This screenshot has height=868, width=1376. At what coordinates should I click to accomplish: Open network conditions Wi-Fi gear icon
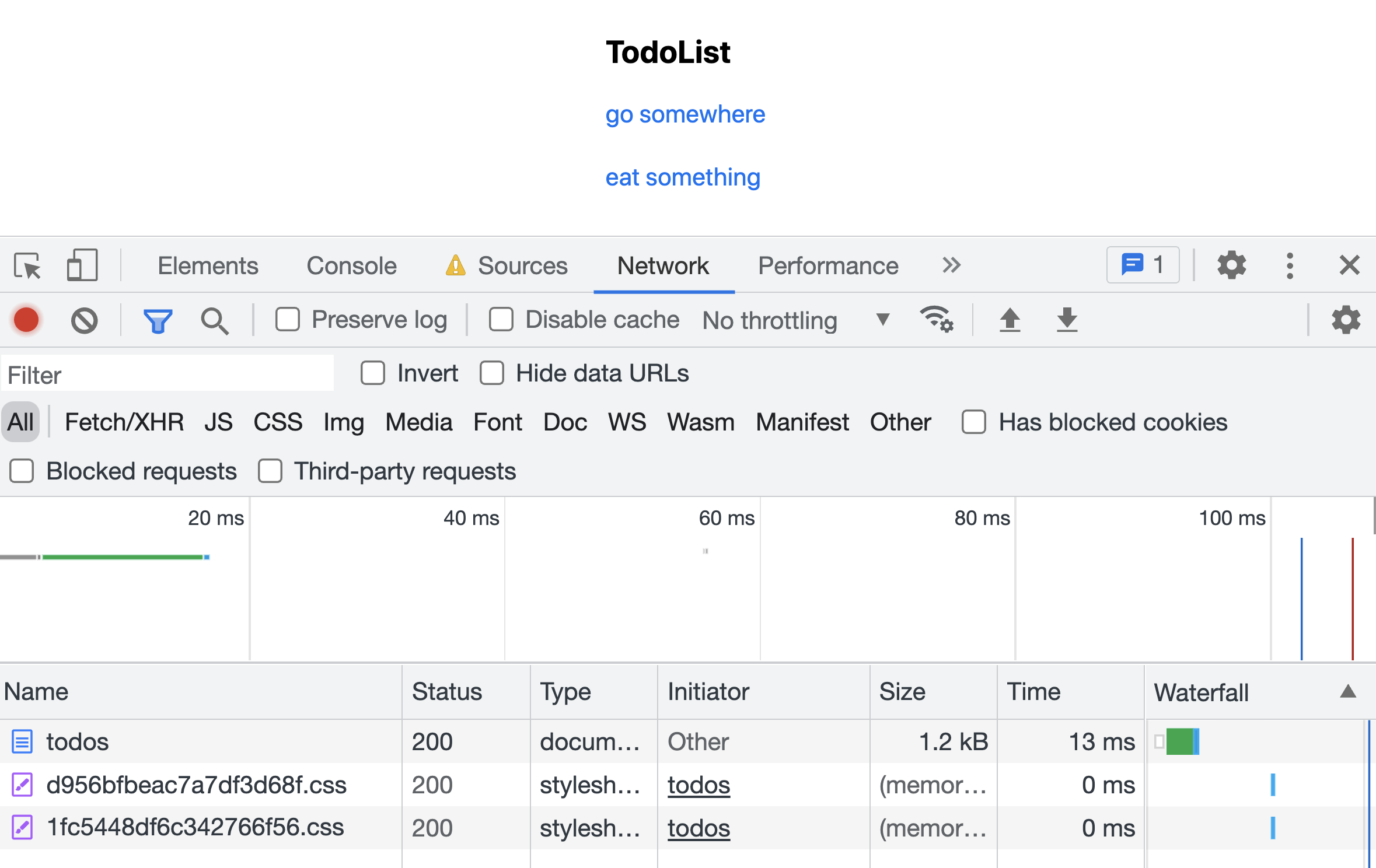click(936, 319)
